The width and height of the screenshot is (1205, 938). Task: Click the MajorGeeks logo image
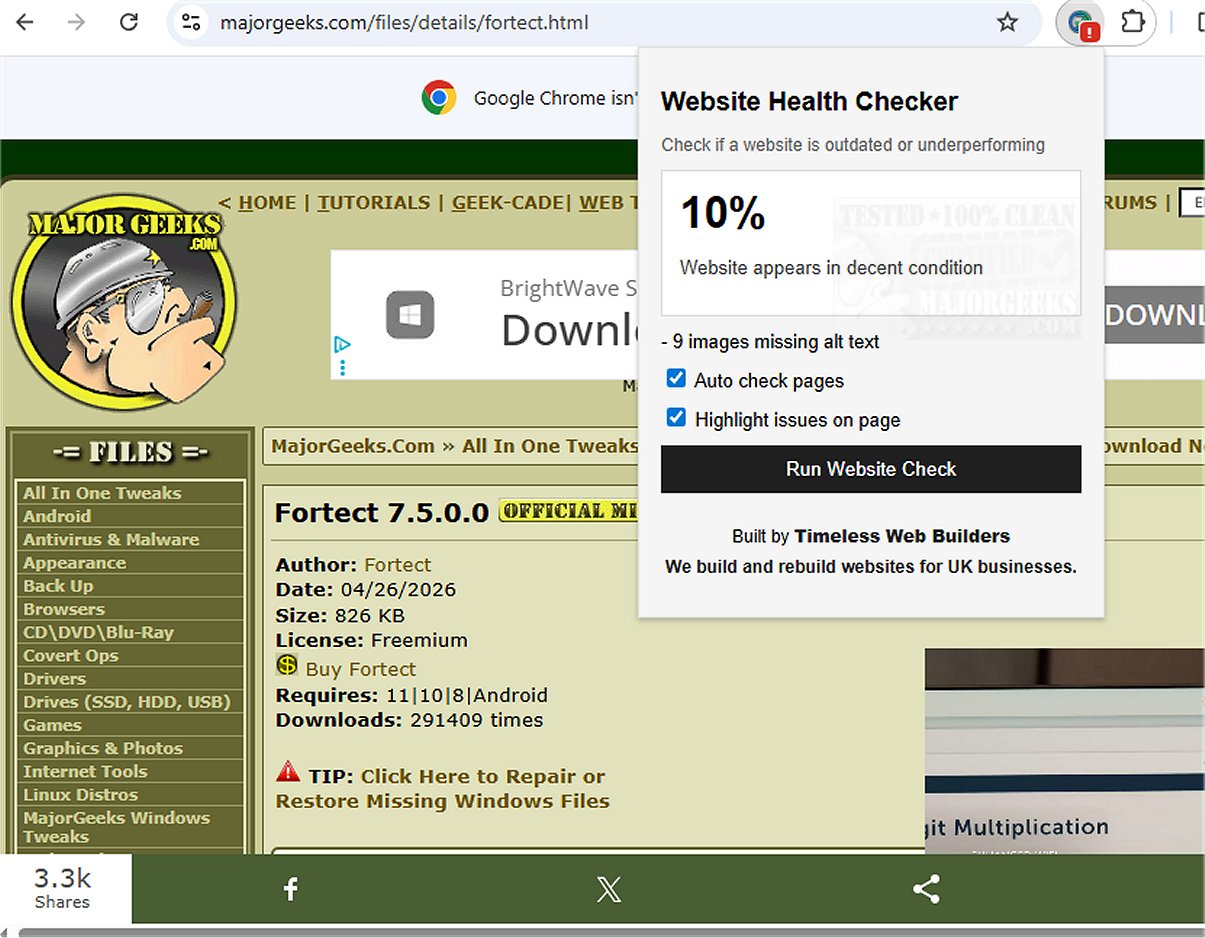(x=123, y=301)
